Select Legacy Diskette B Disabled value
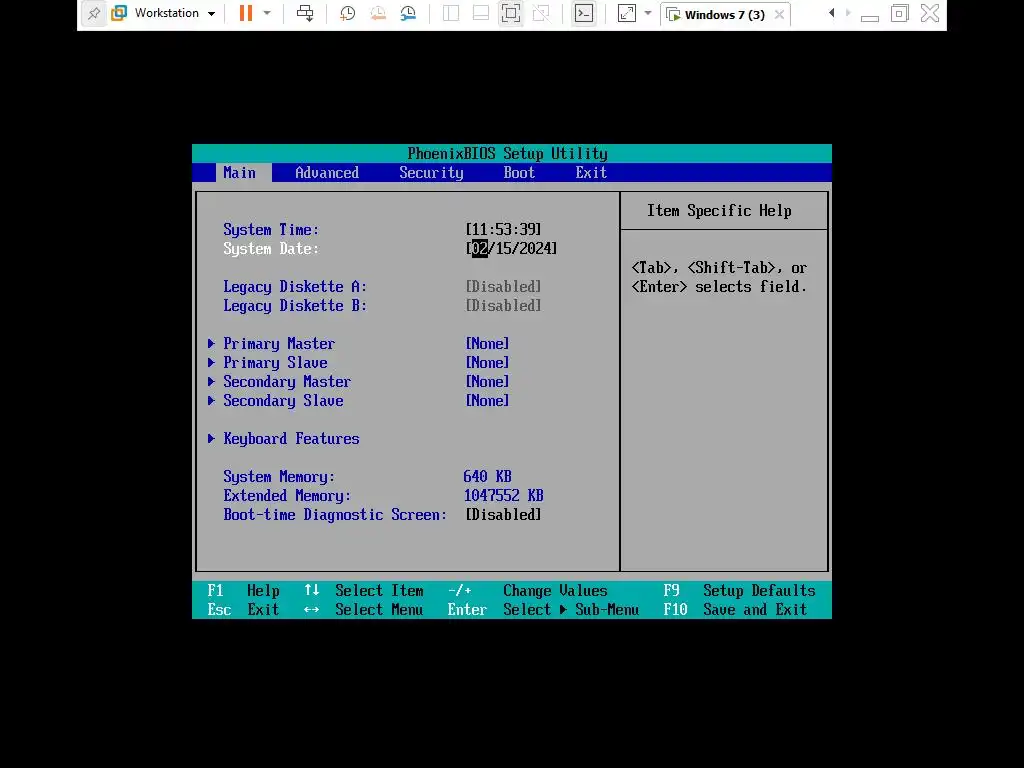 coord(503,305)
